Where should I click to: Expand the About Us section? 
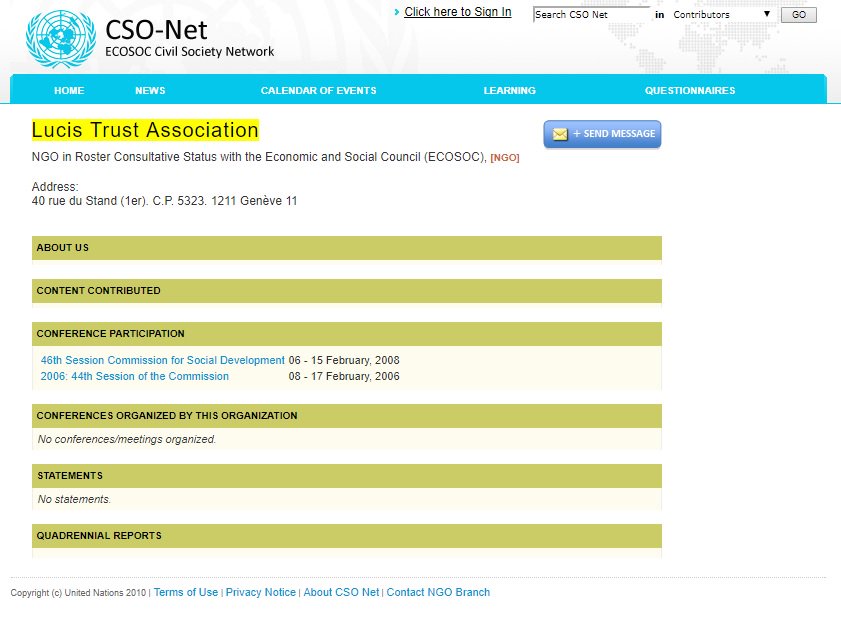346,248
